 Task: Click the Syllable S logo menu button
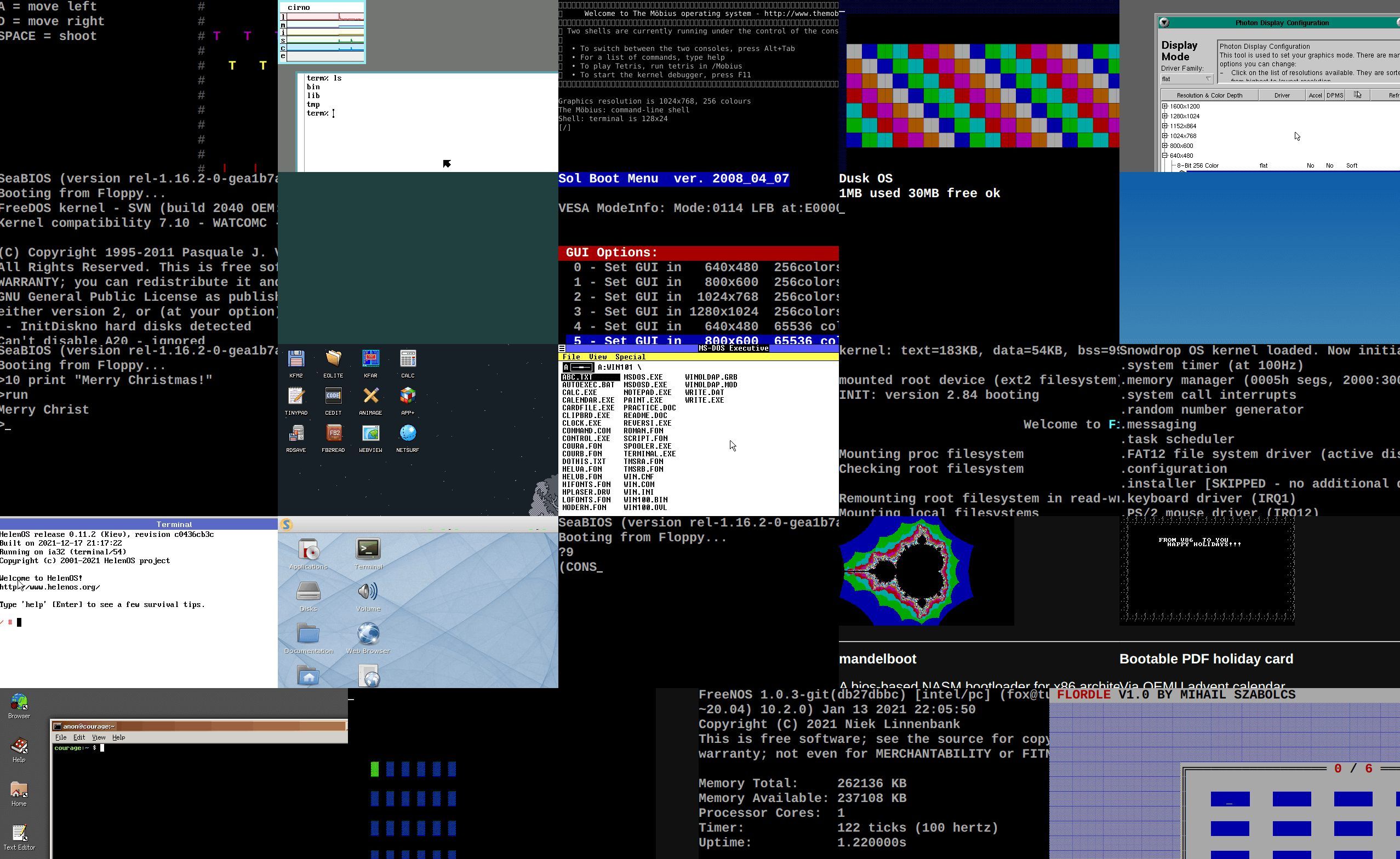tap(287, 524)
